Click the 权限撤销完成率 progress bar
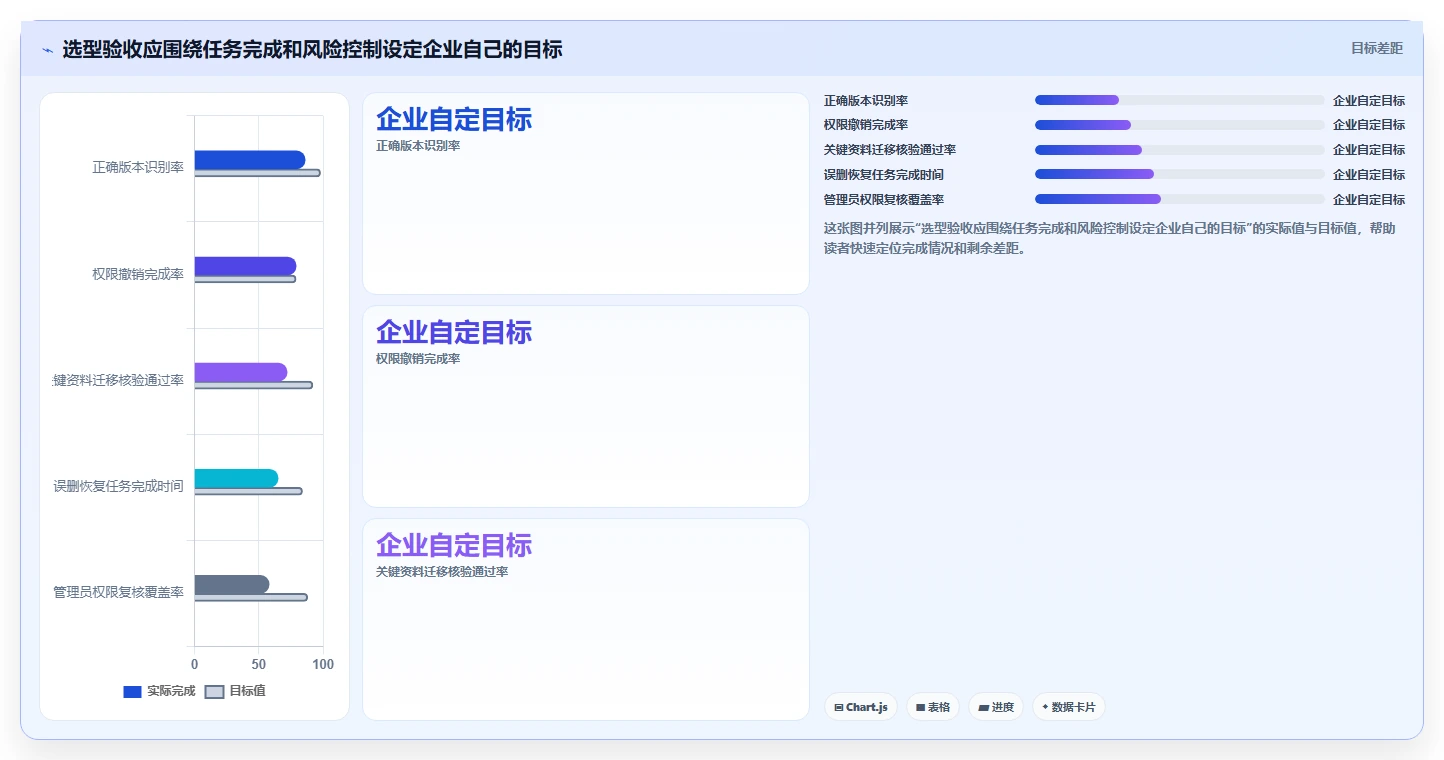The image size is (1444, 760). 1180,125
